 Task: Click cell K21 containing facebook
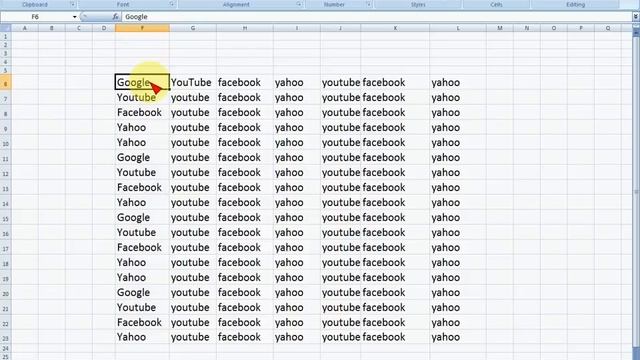click(x=395, y=307)
